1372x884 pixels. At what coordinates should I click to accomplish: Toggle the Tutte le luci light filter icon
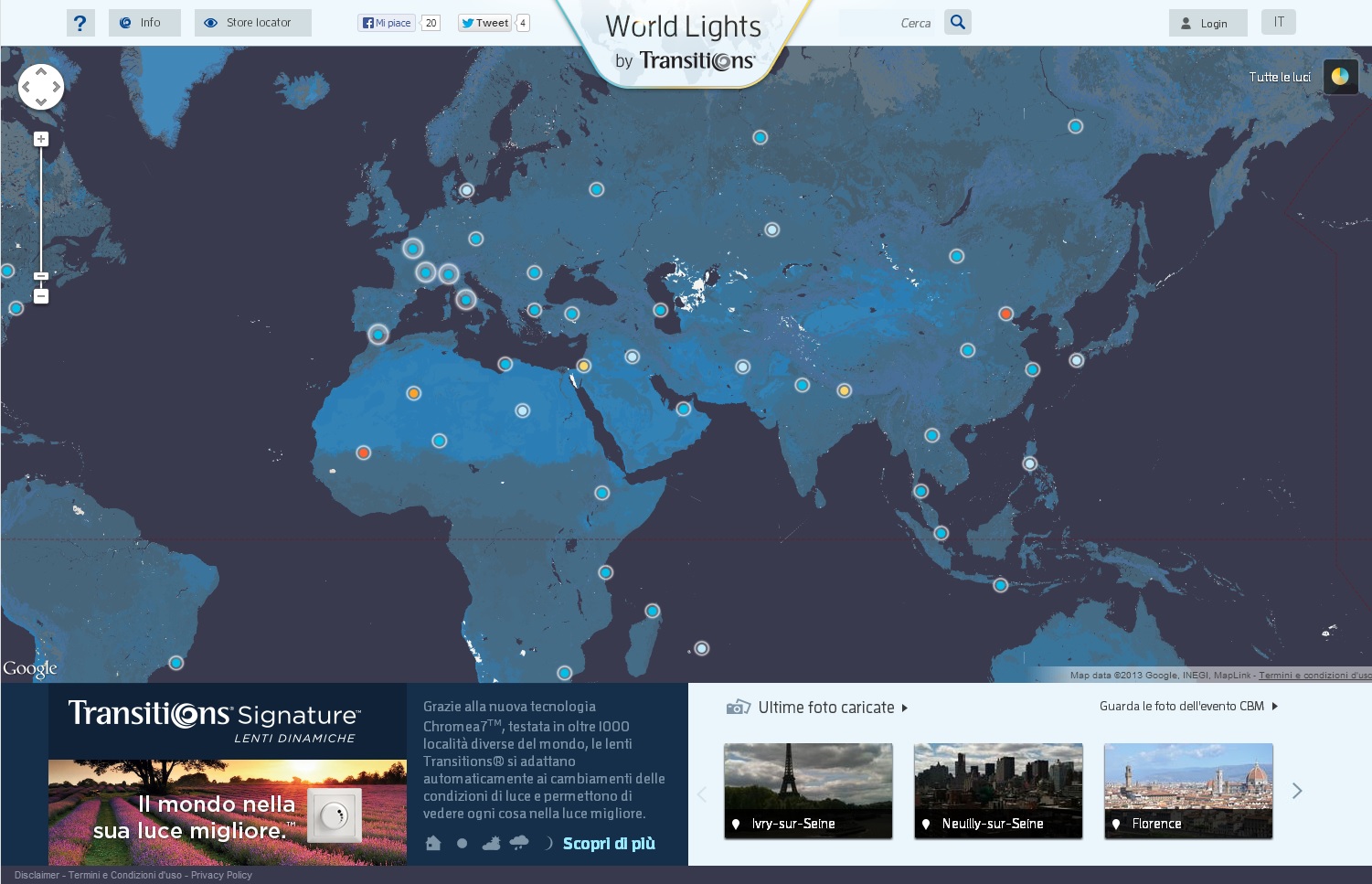coord(1341,77)
